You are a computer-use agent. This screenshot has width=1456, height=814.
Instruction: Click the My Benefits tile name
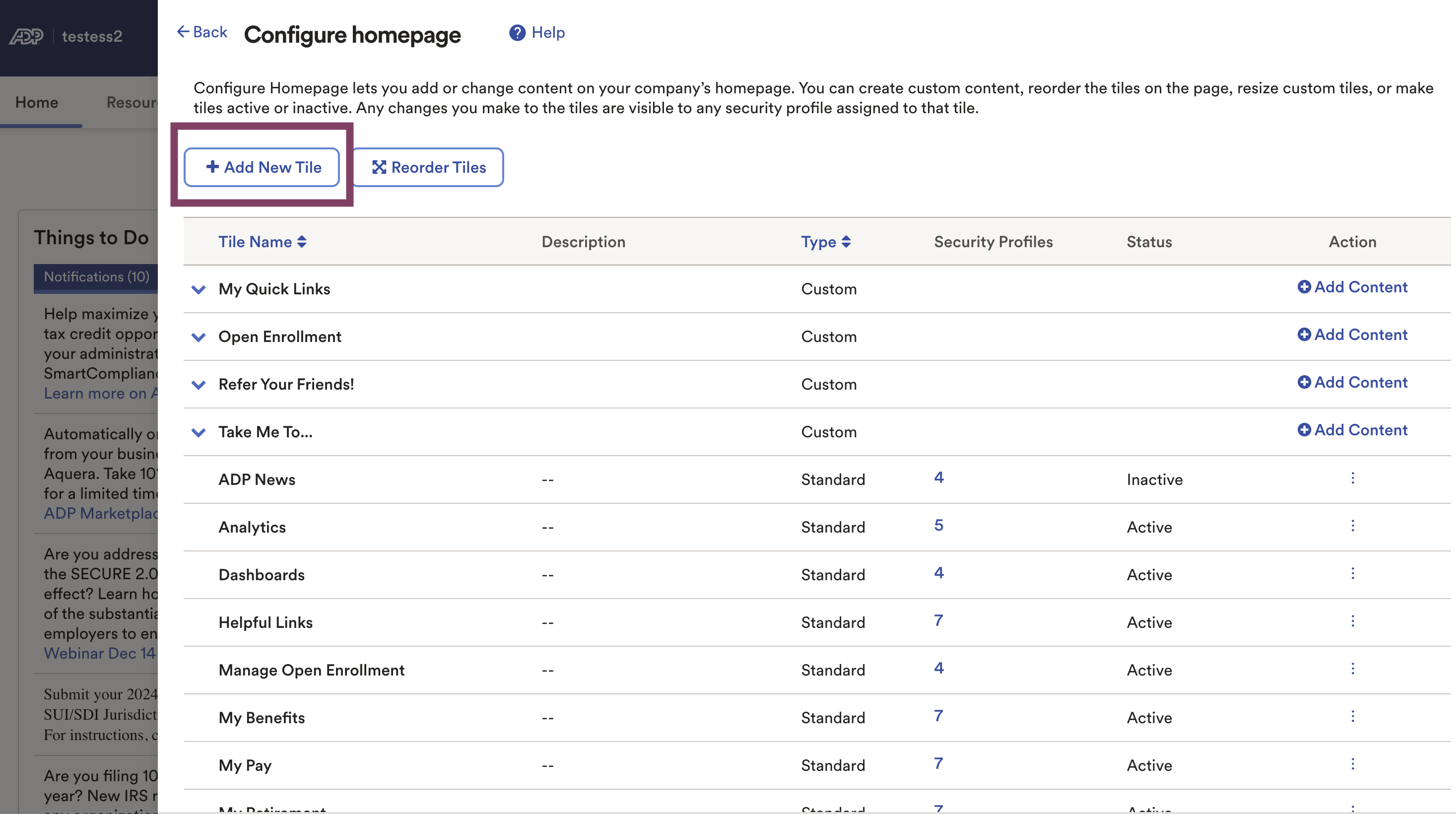(x=261, y=718)
